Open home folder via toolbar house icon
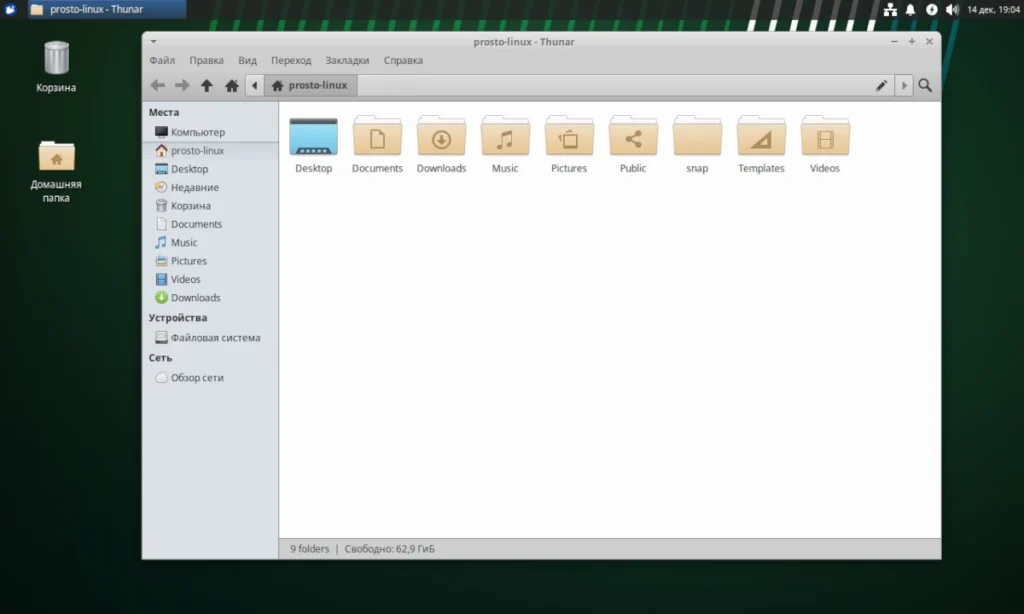 [x=231, y=85]
